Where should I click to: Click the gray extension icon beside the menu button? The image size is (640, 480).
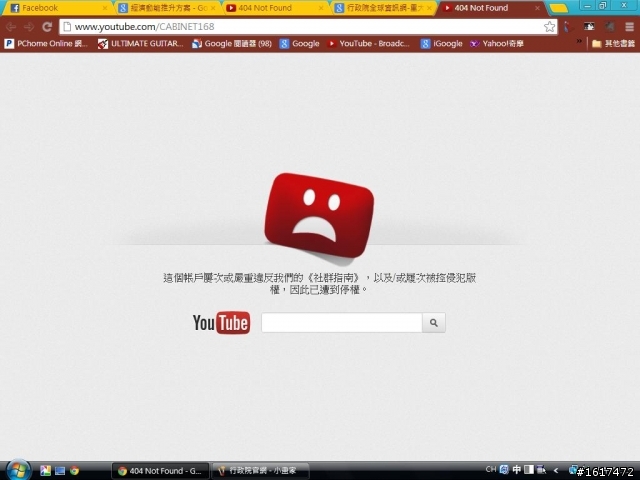[x=609, y=27]
